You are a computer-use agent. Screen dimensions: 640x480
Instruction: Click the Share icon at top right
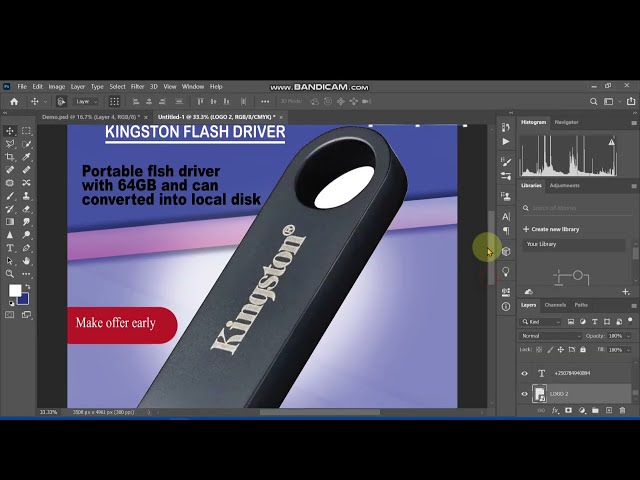point(631,101)
